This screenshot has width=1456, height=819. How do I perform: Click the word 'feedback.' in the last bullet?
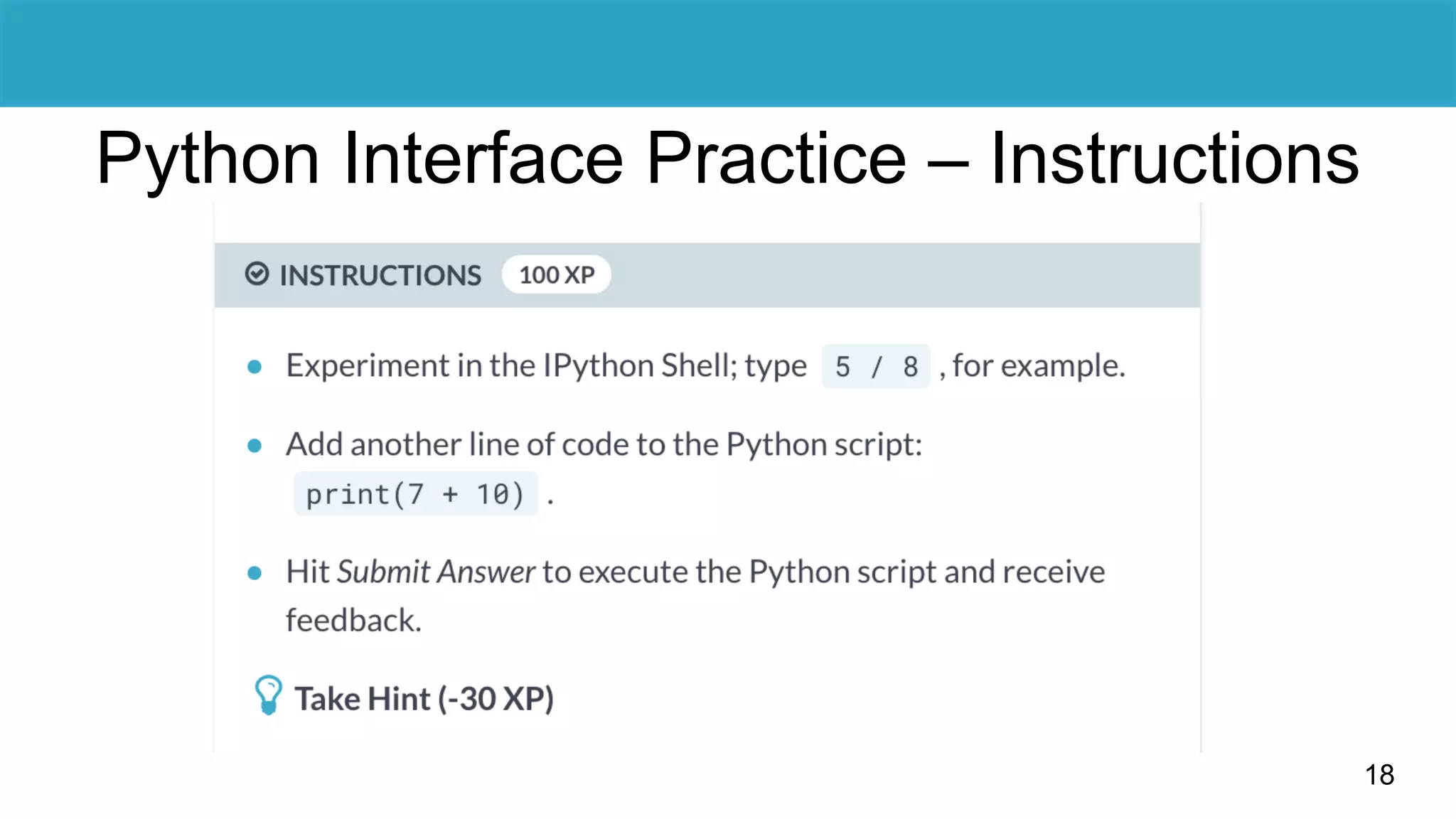353,621
